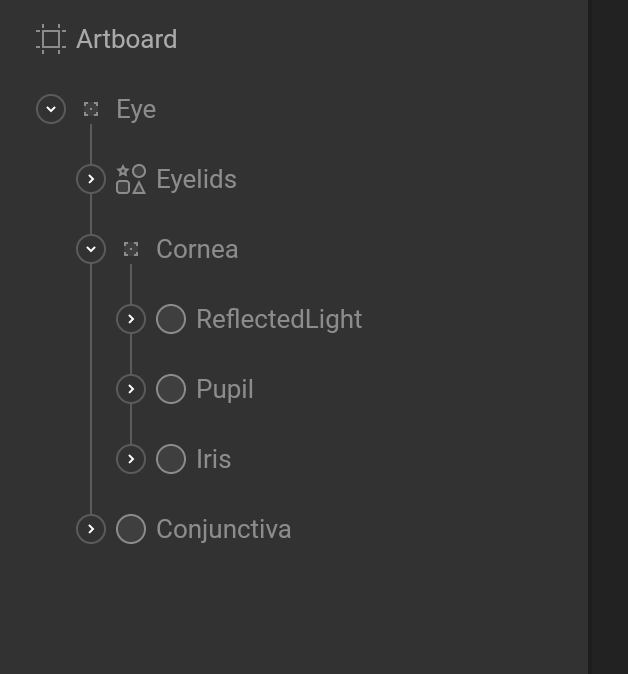This screenshot has height=674, width=628.
Task: Expand the Iris item
Action: click(x=131, y=459)
